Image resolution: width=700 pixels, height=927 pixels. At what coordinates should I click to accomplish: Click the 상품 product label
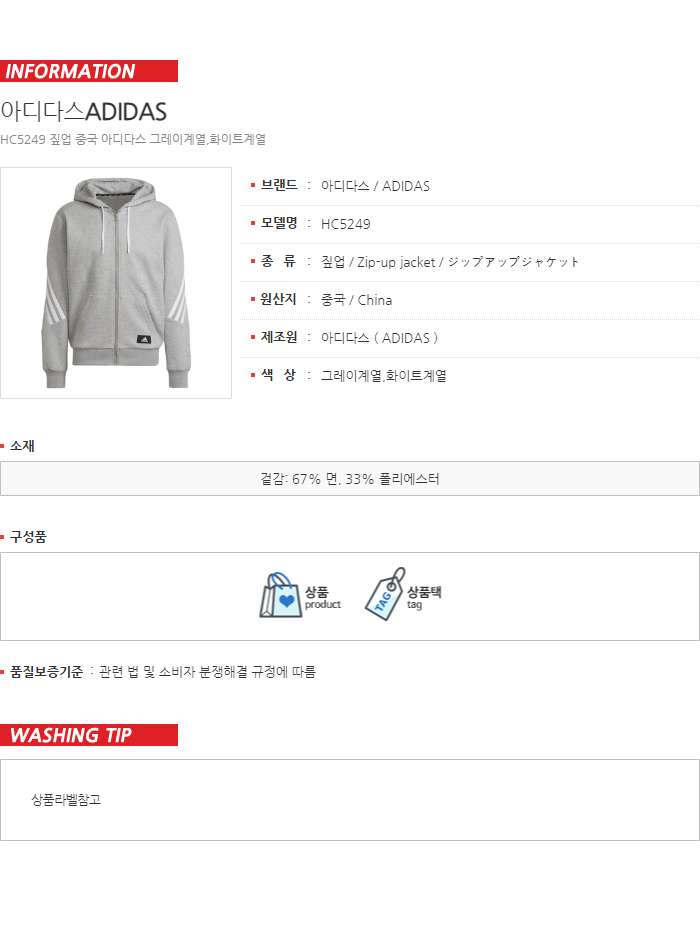click(x=322, y=597)
